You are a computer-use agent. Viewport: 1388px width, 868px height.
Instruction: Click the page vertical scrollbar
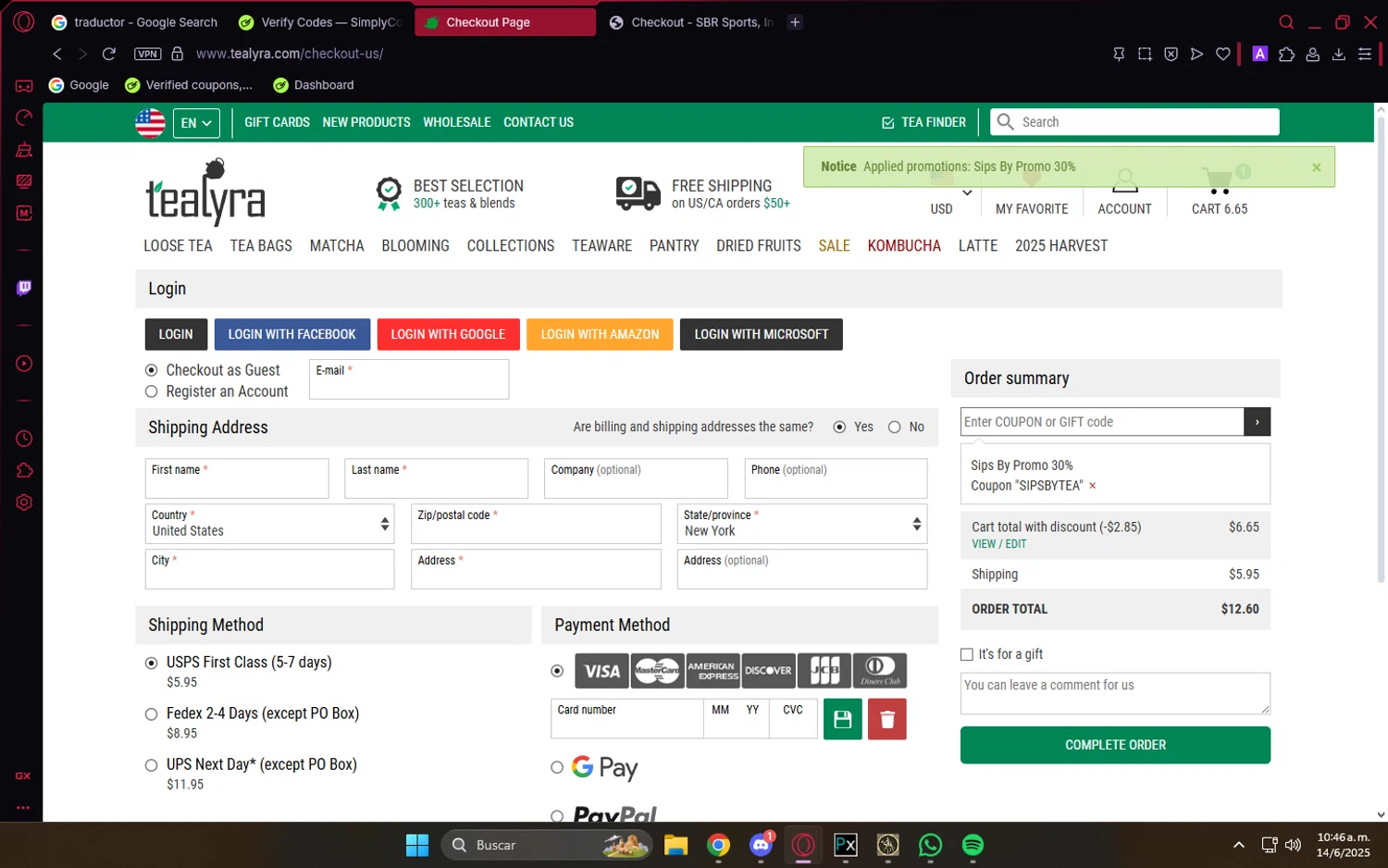(x=1381, y=352)
